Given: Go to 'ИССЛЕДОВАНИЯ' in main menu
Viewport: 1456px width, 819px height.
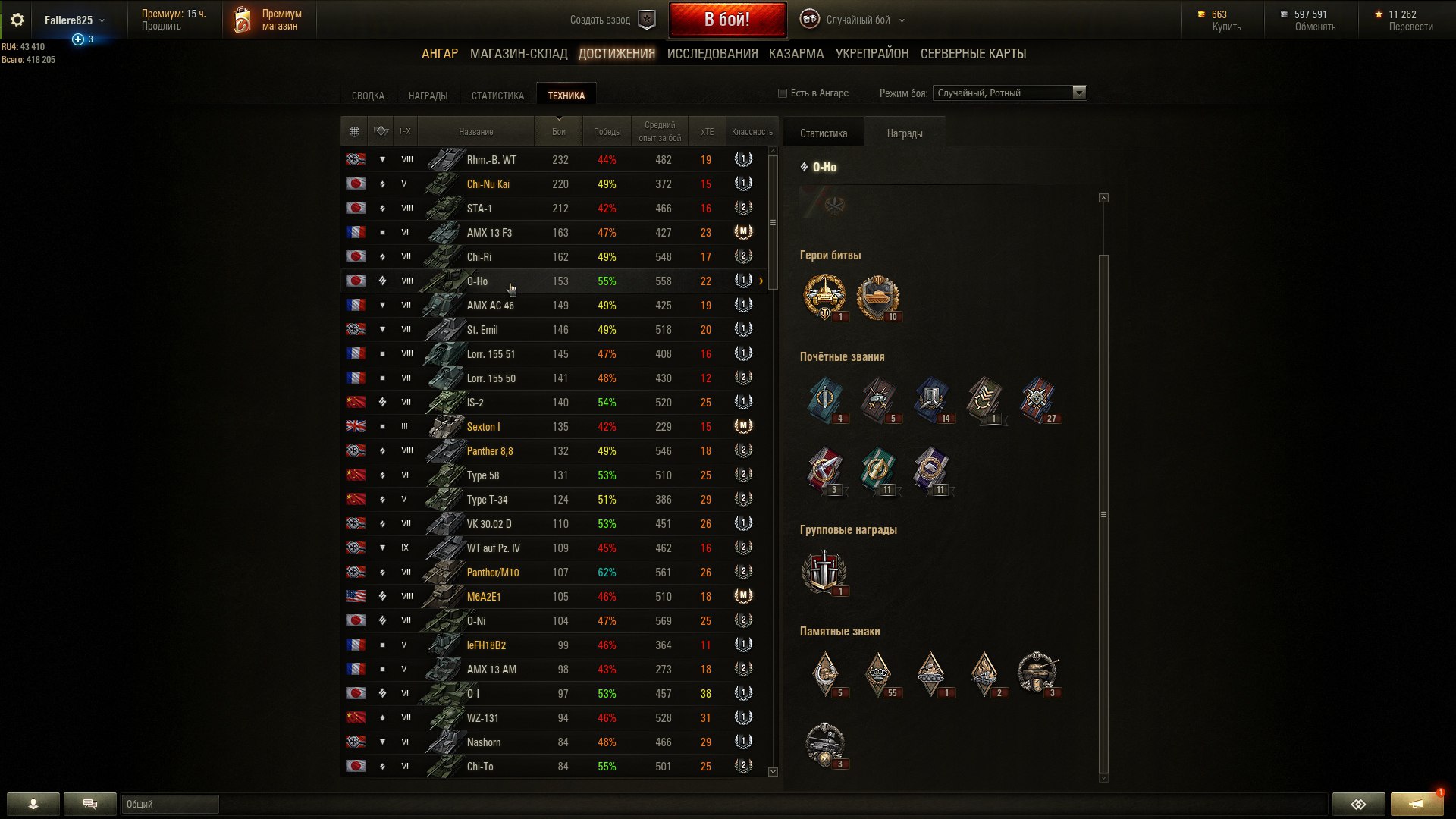Looking at the screenshot, I should (712, 54).
